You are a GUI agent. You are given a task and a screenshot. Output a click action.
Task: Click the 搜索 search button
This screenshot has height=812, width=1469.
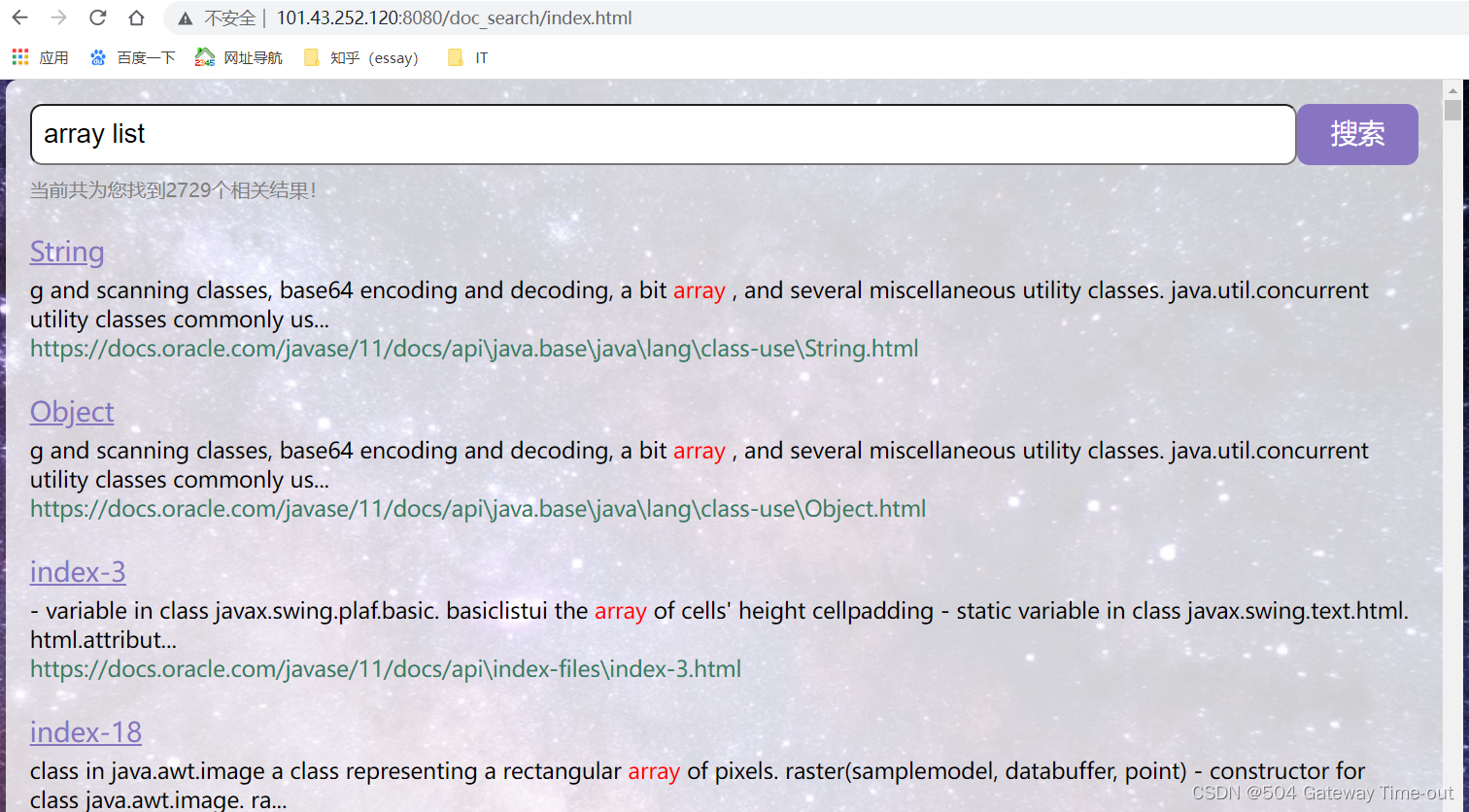[1357, 134]
